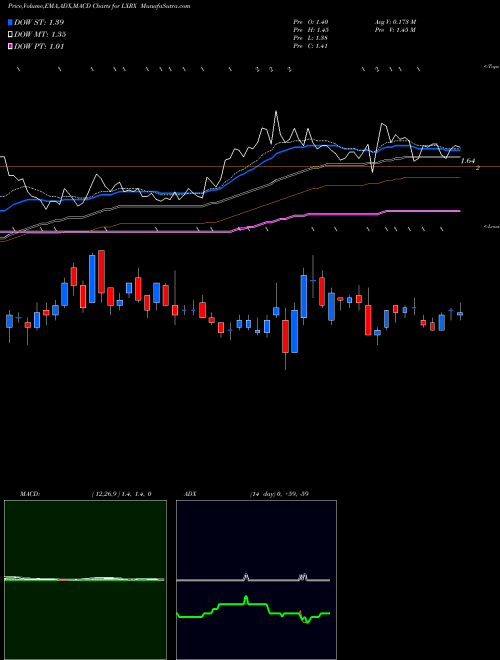Screen dimensions: 500x660
Task: Click the 'Pre C: 1.41' value
Action: point(310,46)
